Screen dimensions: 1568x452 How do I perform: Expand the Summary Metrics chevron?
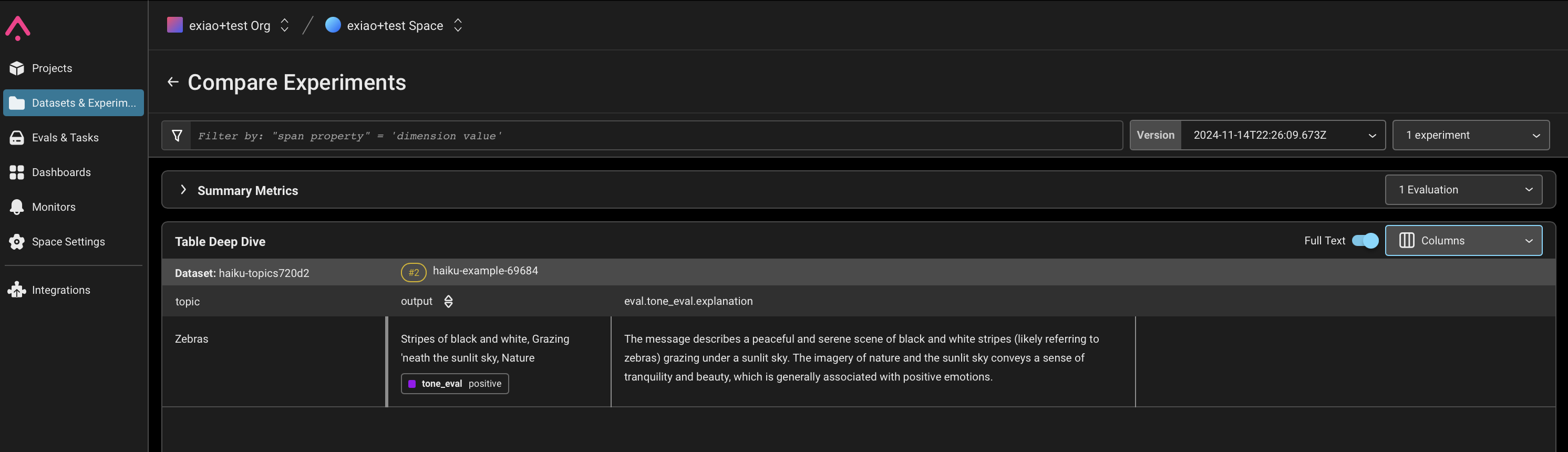(183, 190)
